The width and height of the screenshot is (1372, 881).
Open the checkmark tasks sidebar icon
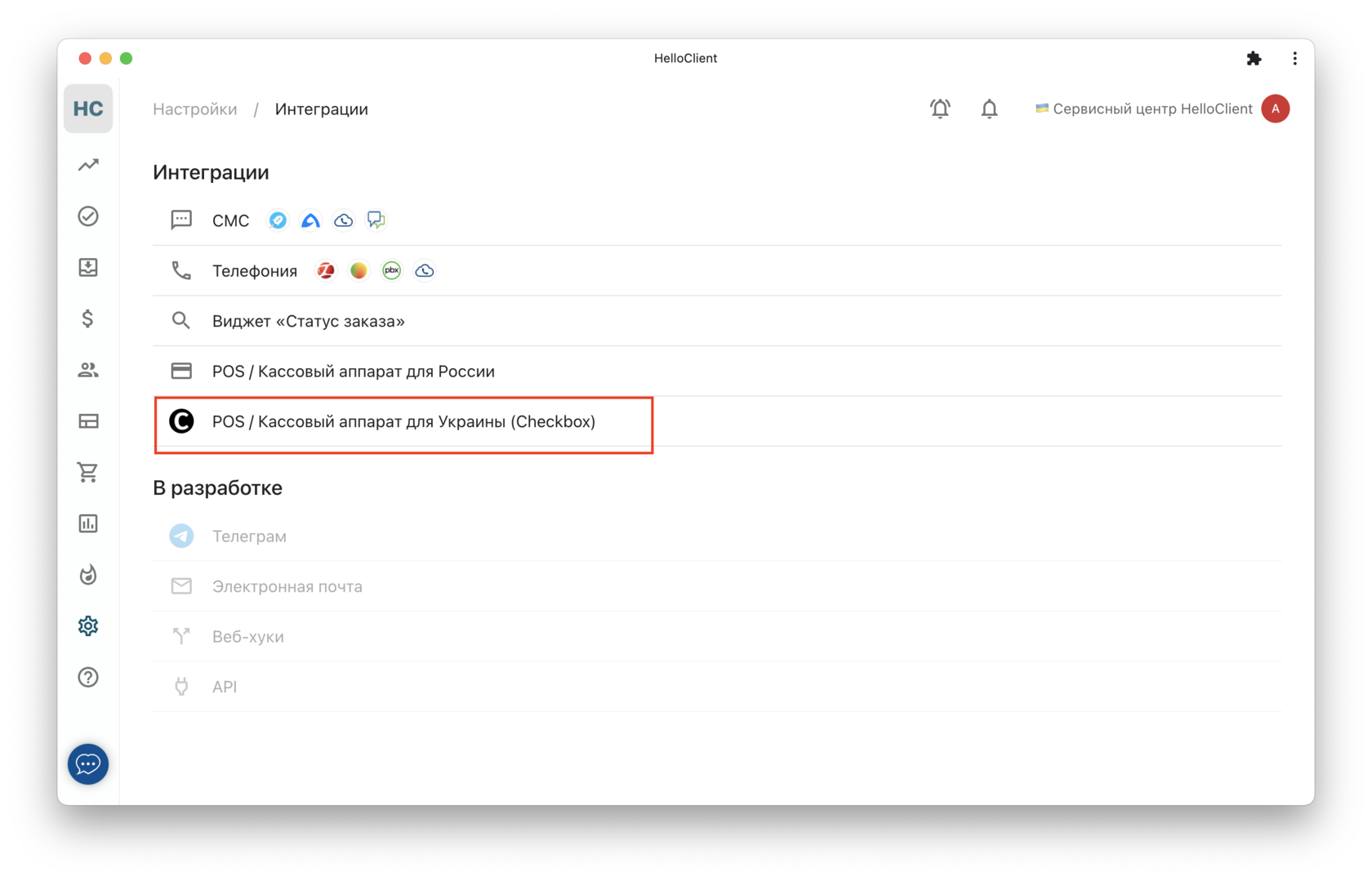[88, 216]
